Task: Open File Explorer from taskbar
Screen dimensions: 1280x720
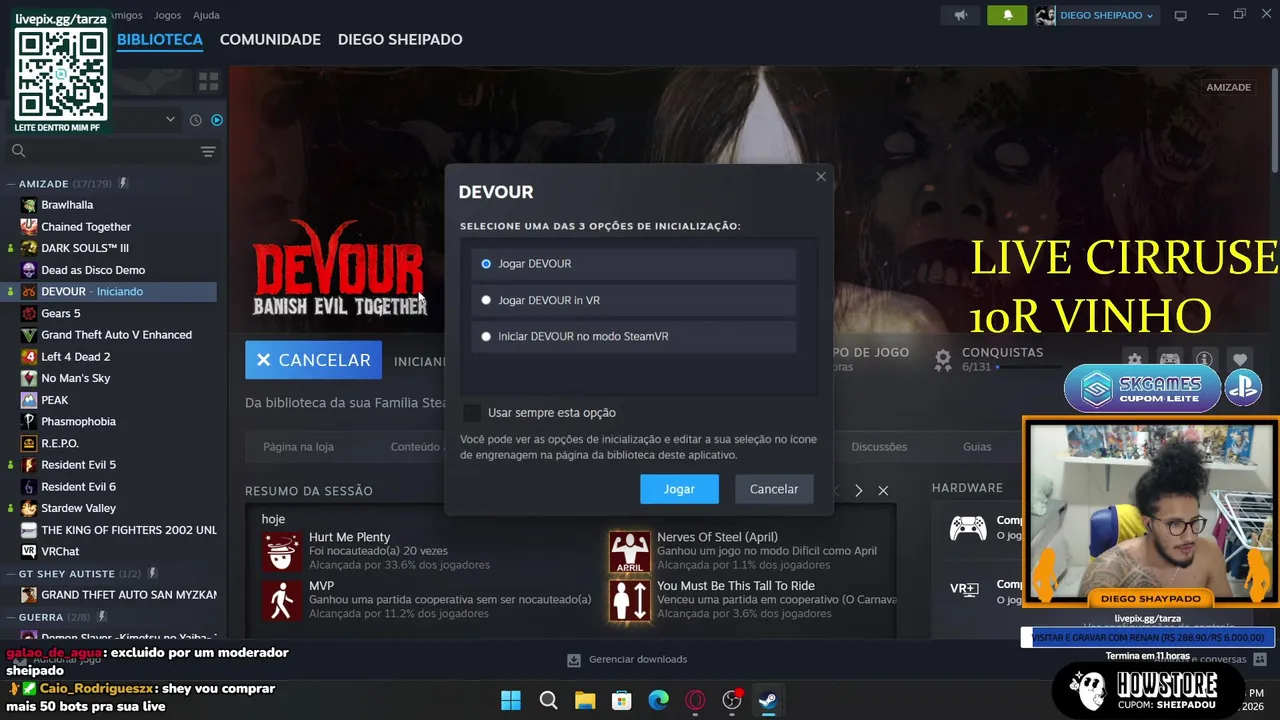Action: [x=585, y=700]
